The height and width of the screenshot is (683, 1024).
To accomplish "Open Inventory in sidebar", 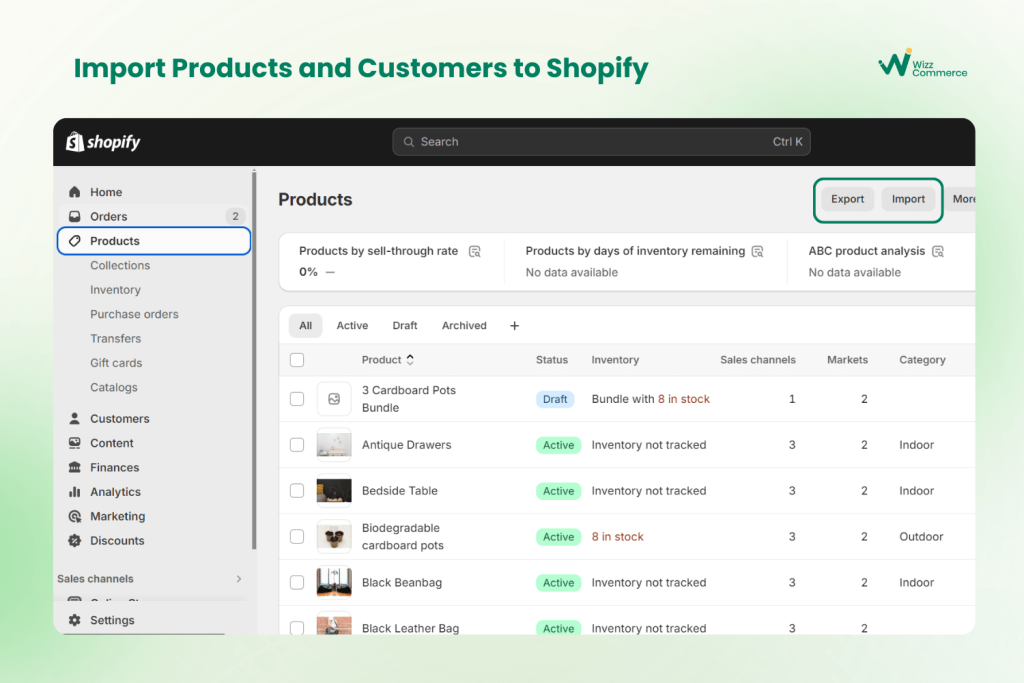I will pyautogui.click(x=116, y=290).
